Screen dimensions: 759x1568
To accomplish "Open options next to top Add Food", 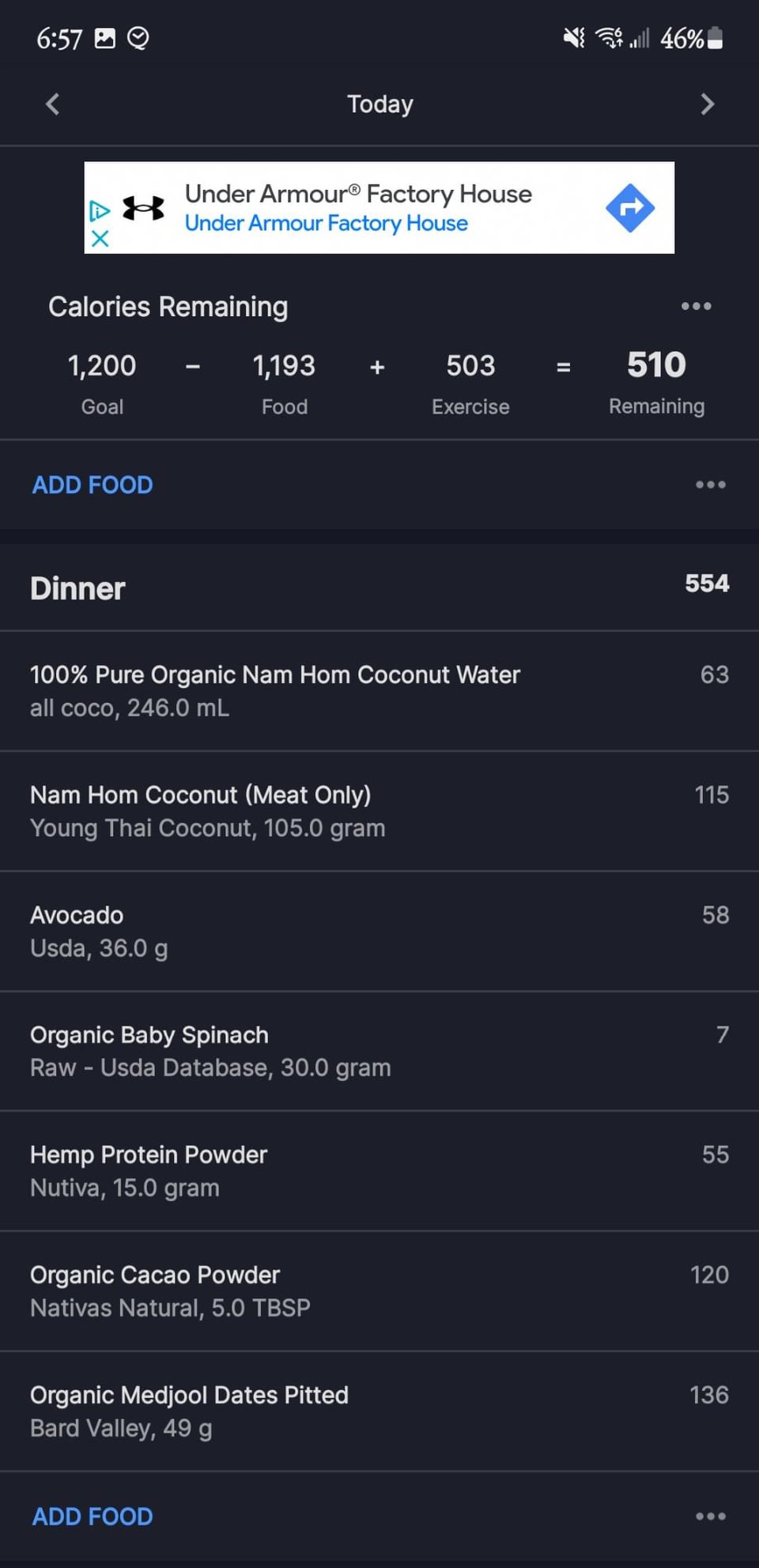I will pos(710,485).
